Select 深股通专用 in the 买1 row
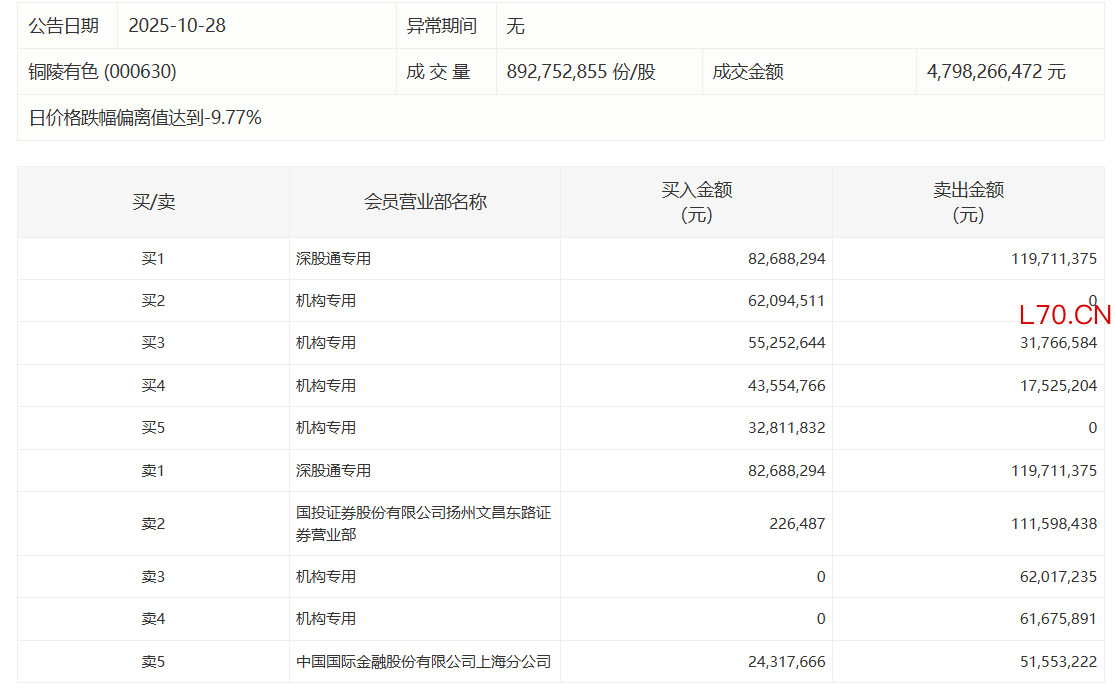1115x689 pixels. [x=333, y=259]
